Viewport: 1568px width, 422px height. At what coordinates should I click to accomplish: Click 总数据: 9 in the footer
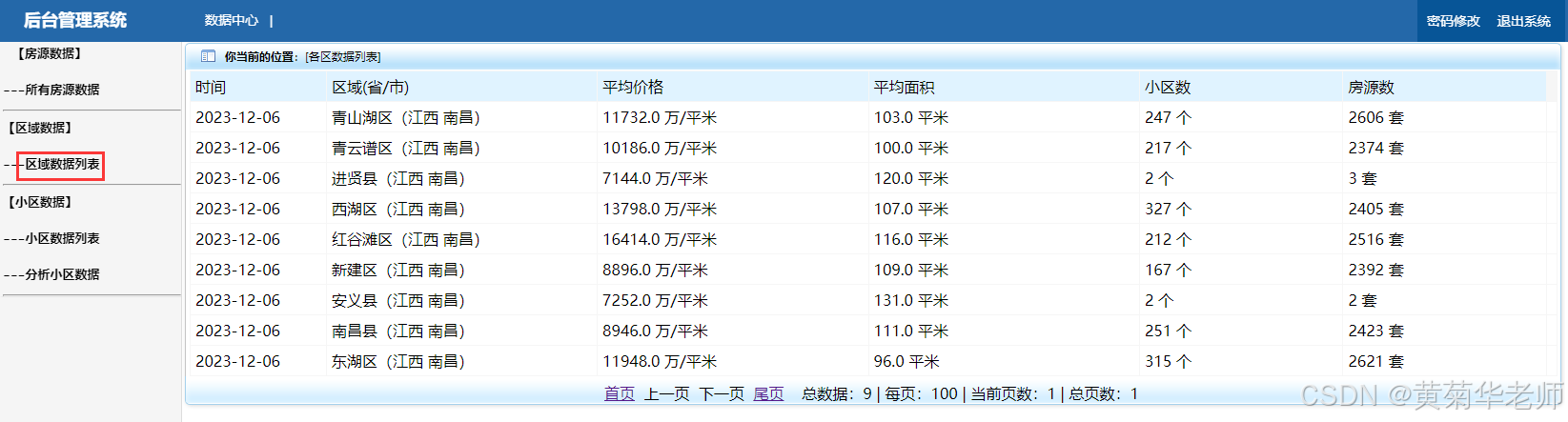(x=837, y=393)
